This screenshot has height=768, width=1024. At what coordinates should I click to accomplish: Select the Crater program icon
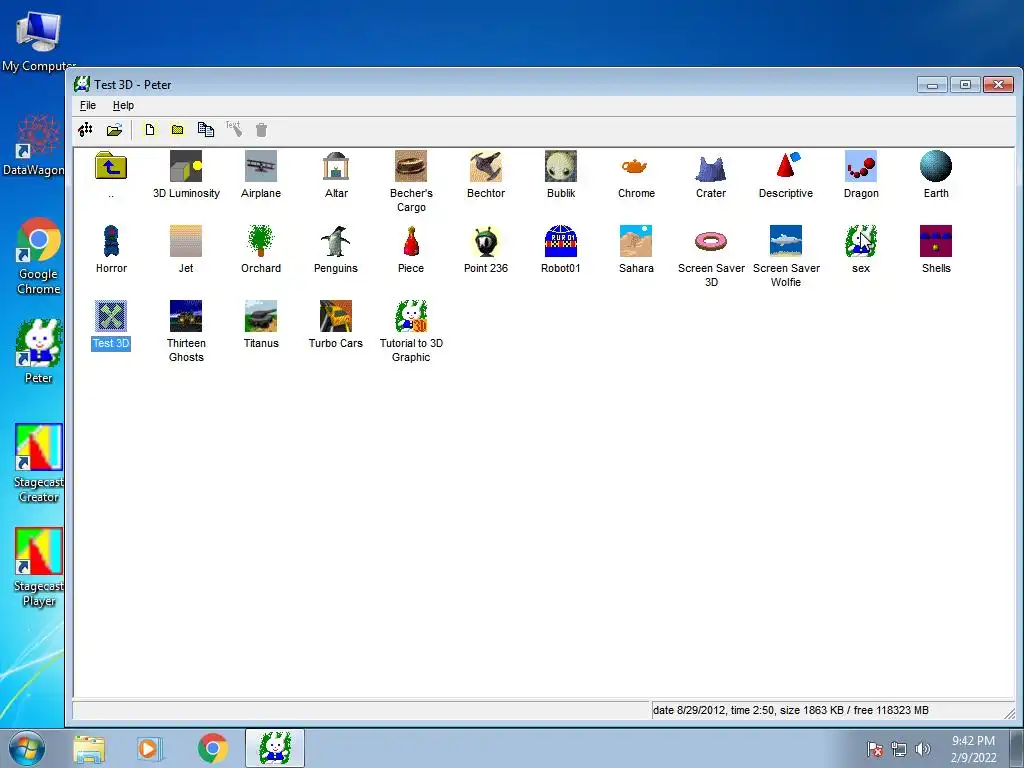click(x=711, y=166)
